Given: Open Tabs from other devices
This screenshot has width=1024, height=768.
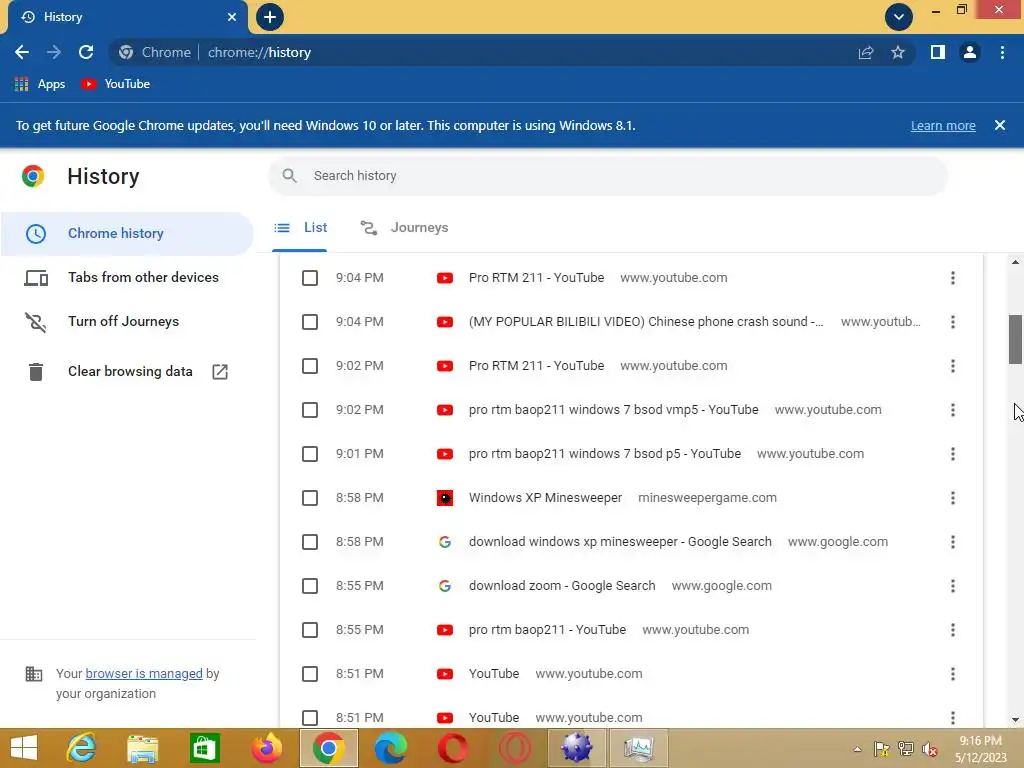Looking at the screenshot, I should point(127,278).
